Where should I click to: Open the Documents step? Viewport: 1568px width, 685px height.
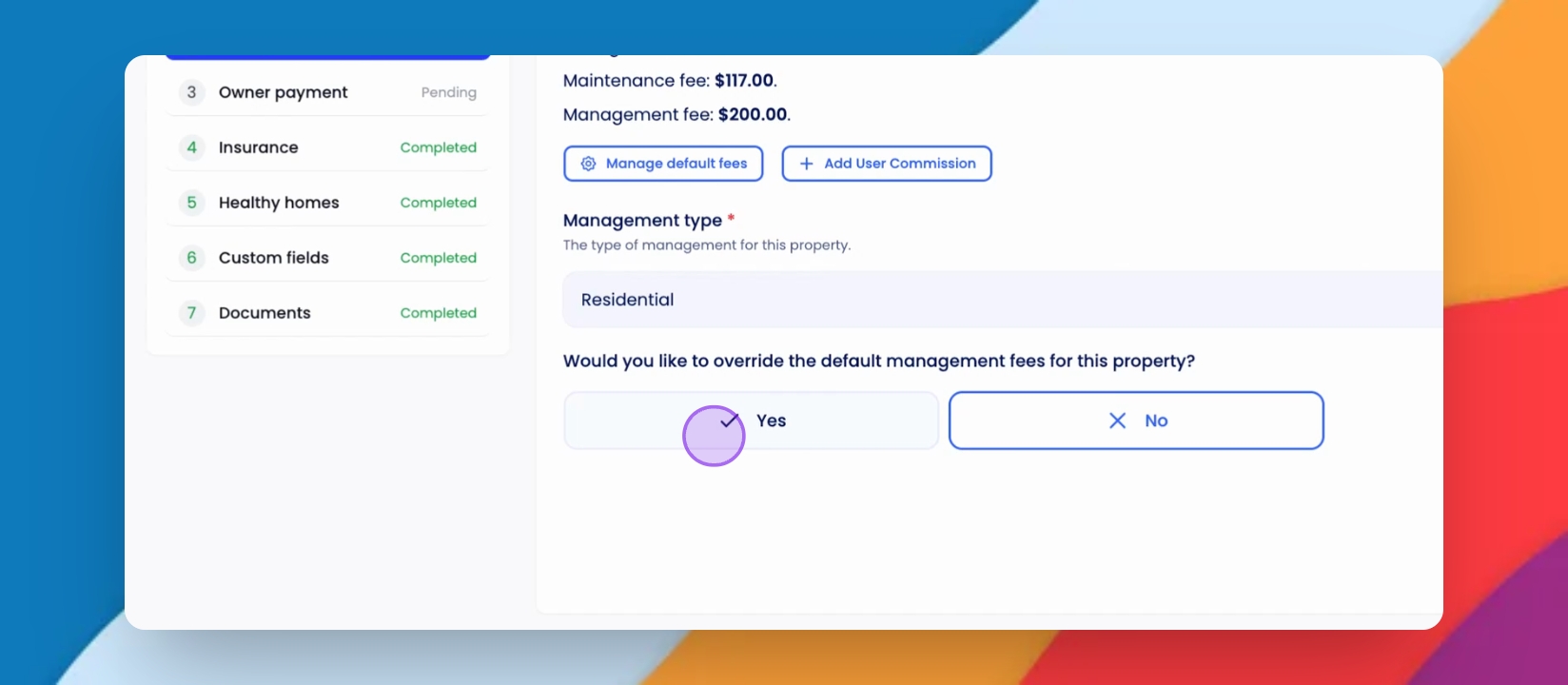tap(327, 313)
